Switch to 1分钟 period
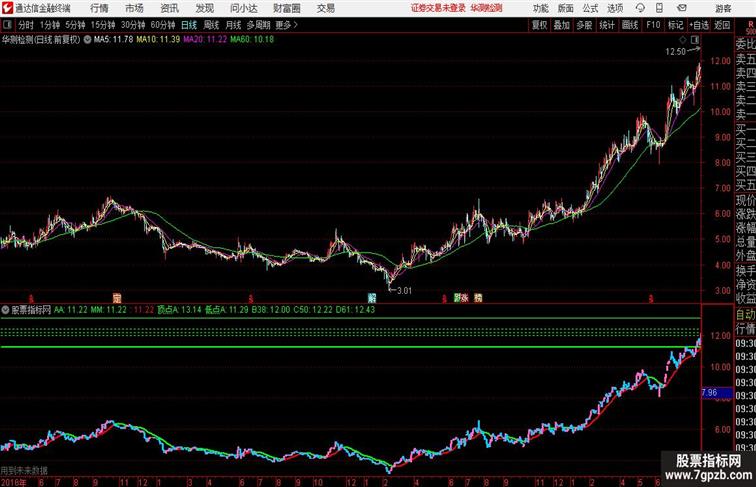 pyautogui.click(x=50, y=25)
